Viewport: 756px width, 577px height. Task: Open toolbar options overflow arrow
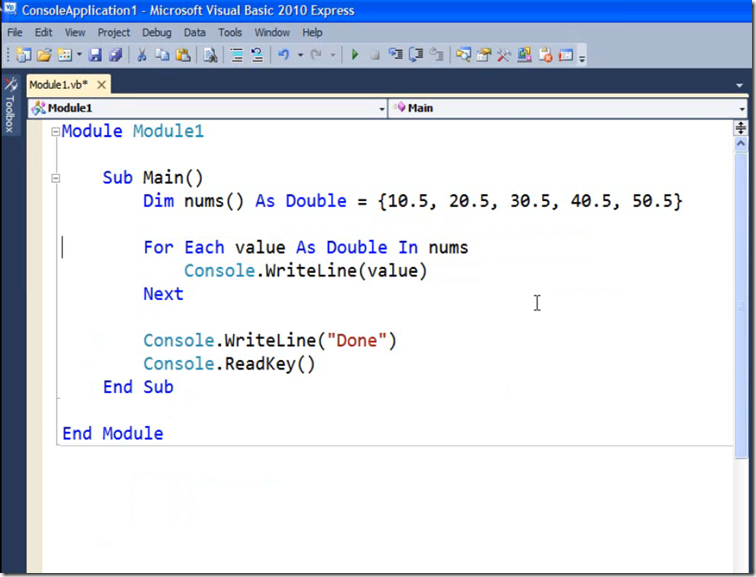[x=582, y=58]
